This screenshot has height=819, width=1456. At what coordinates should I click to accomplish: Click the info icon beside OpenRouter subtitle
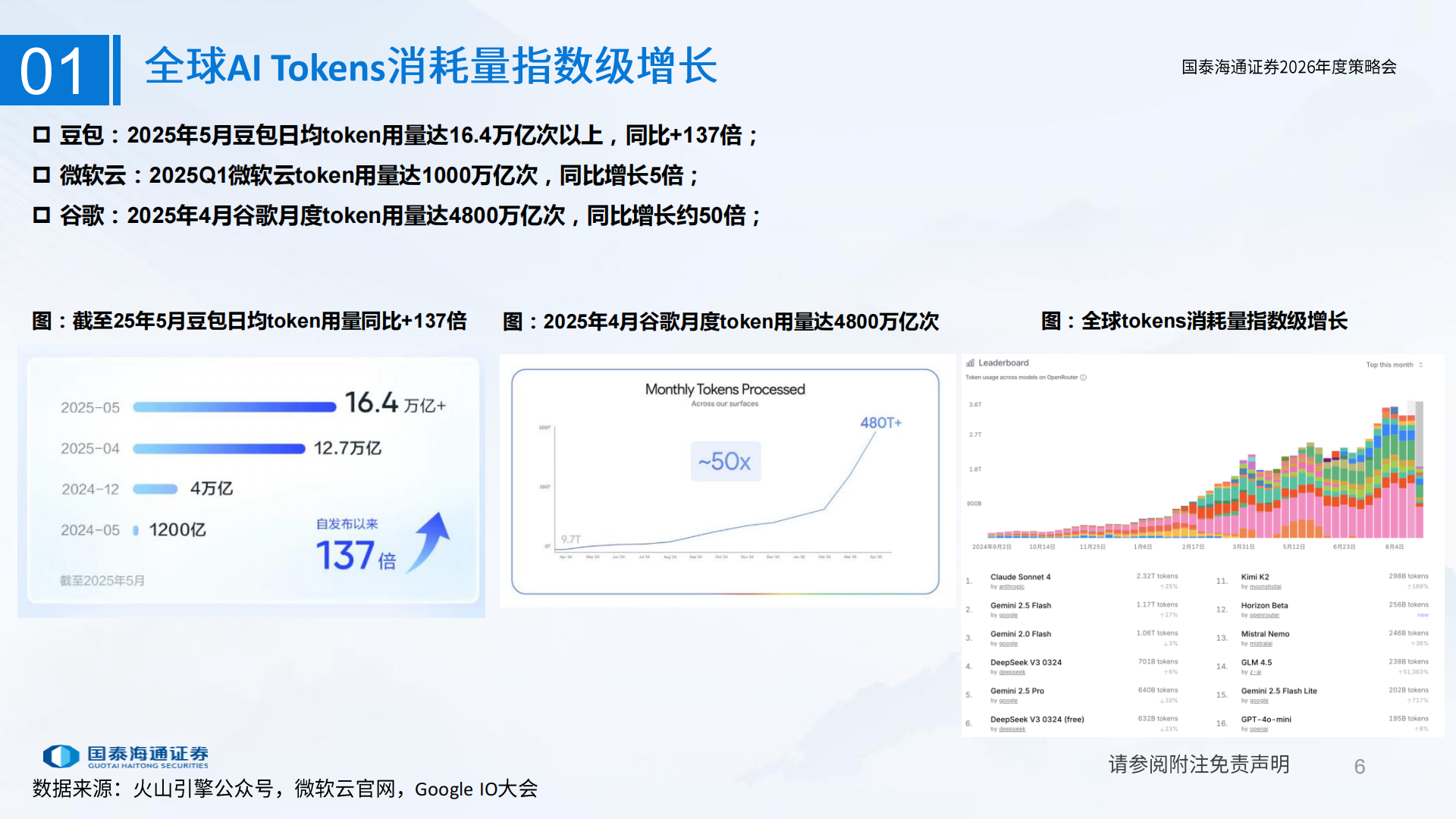1083,378
